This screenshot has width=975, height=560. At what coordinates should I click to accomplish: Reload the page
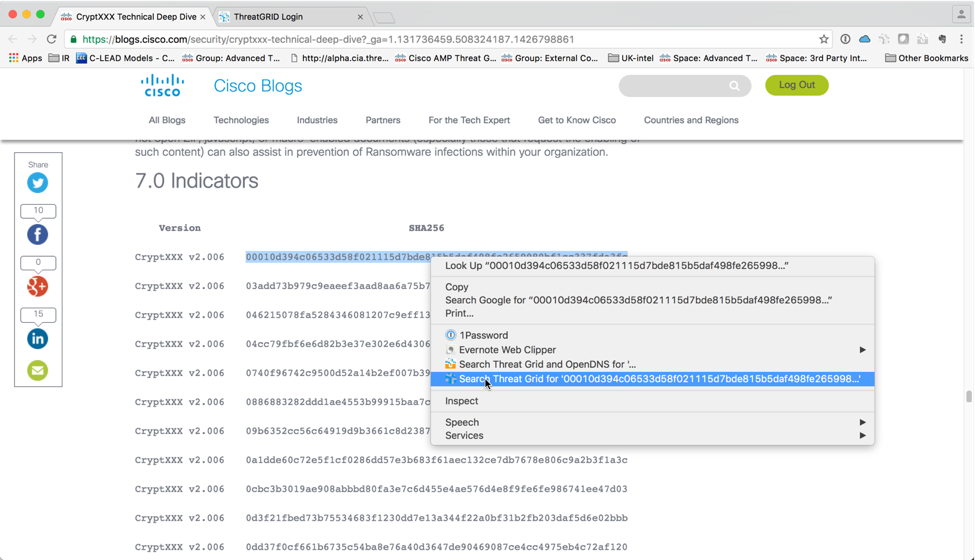click(52, 39)
